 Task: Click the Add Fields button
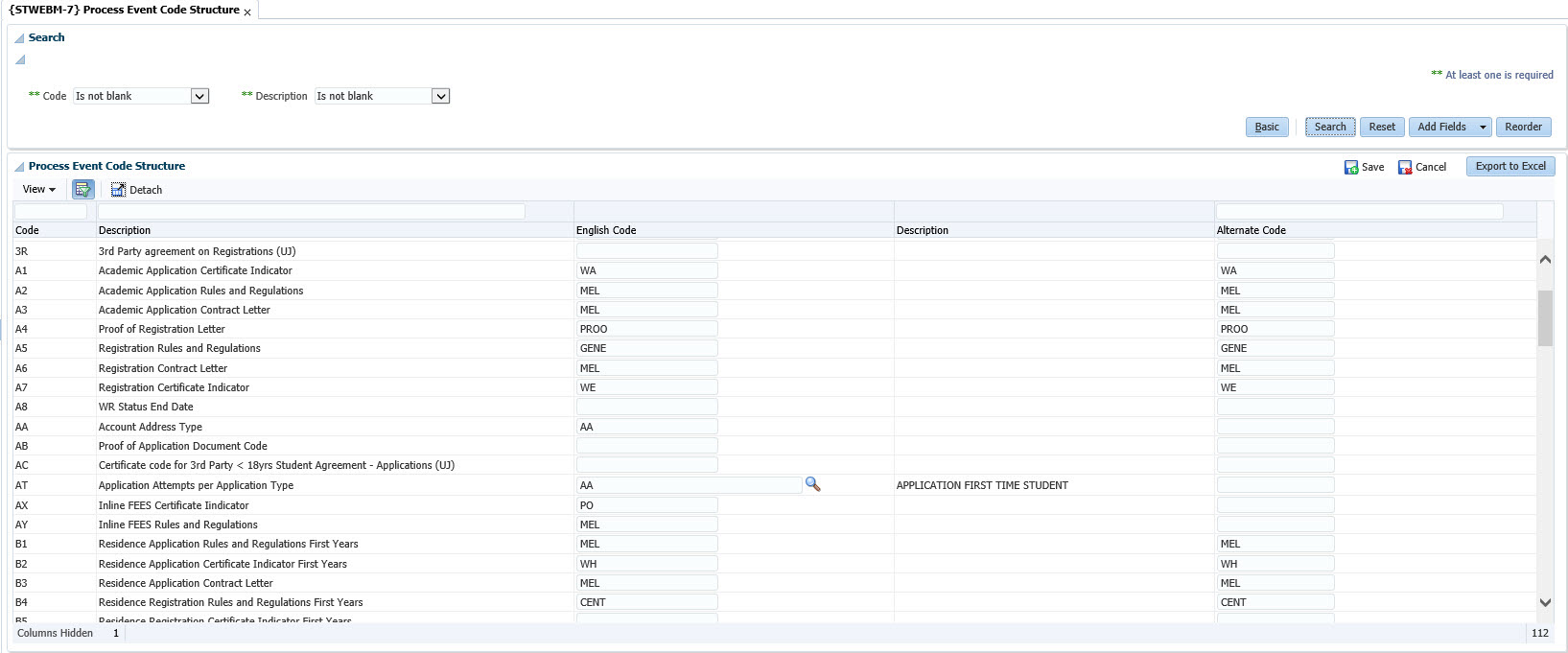point(1441,127)
